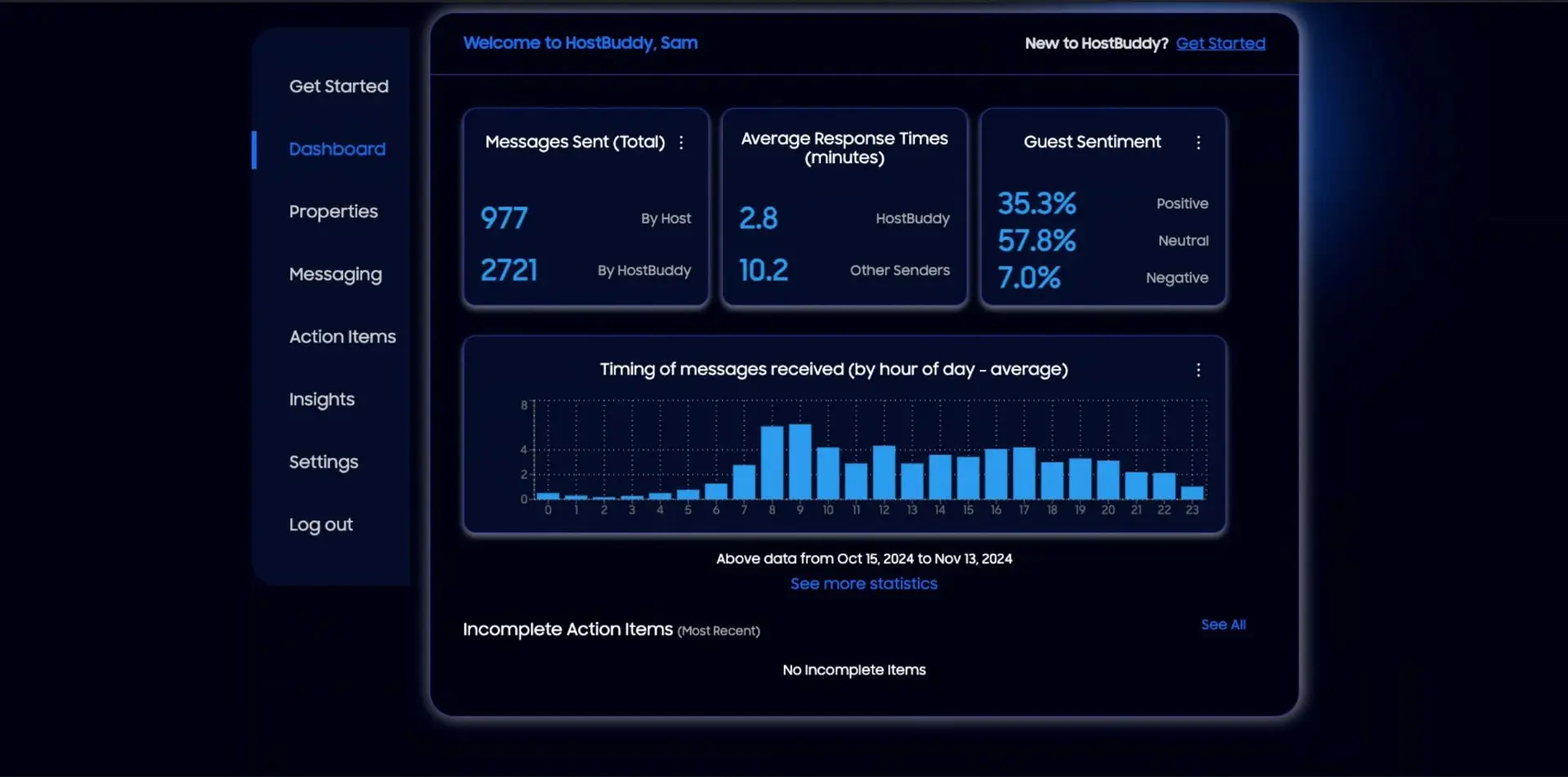Screen dimensions: 1568x777
Task: Click the Incomplete Action Items heading
Action: coord(568,629)
